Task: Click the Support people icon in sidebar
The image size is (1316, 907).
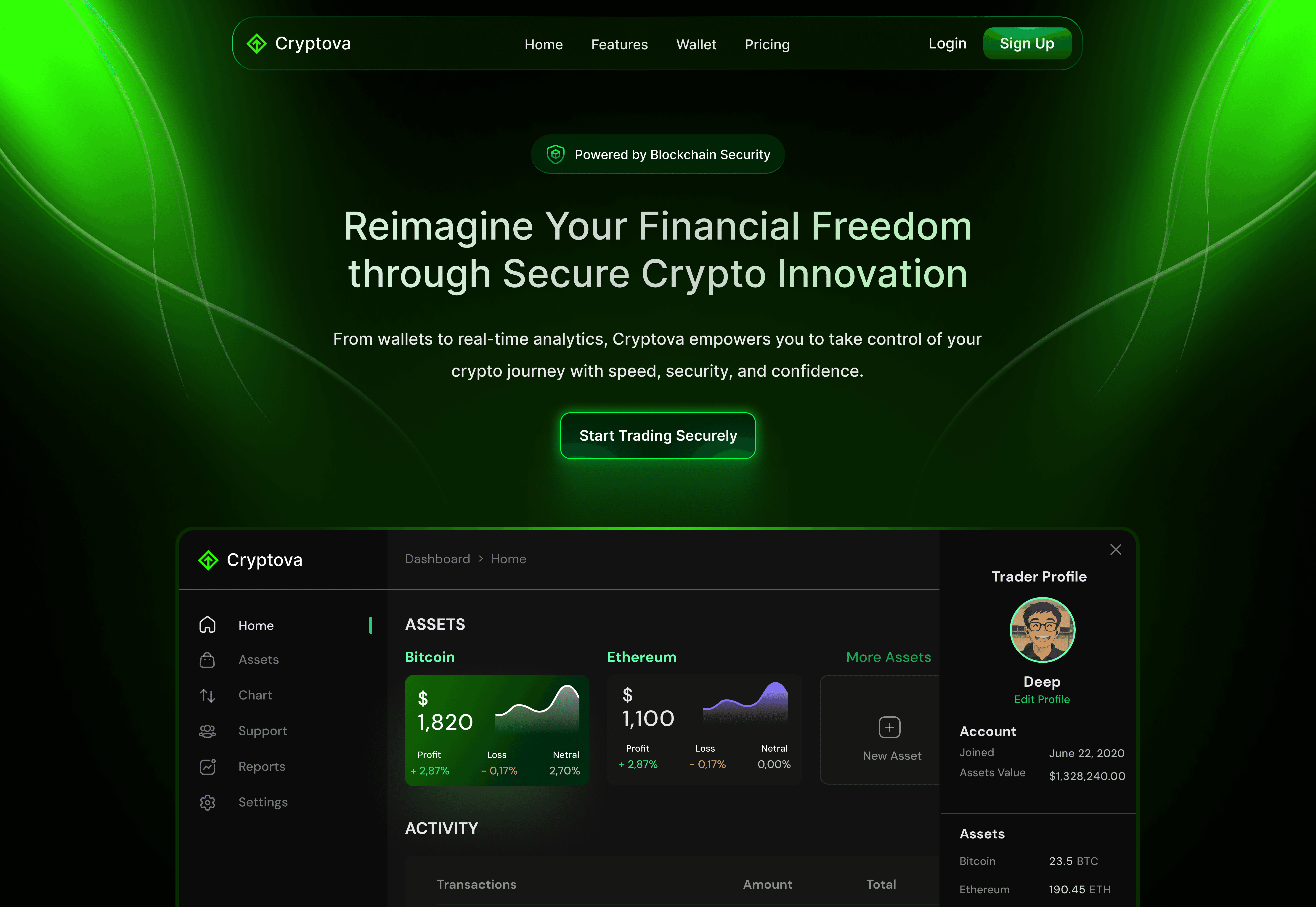Action: pyautogui.click(x=207, y=731)
